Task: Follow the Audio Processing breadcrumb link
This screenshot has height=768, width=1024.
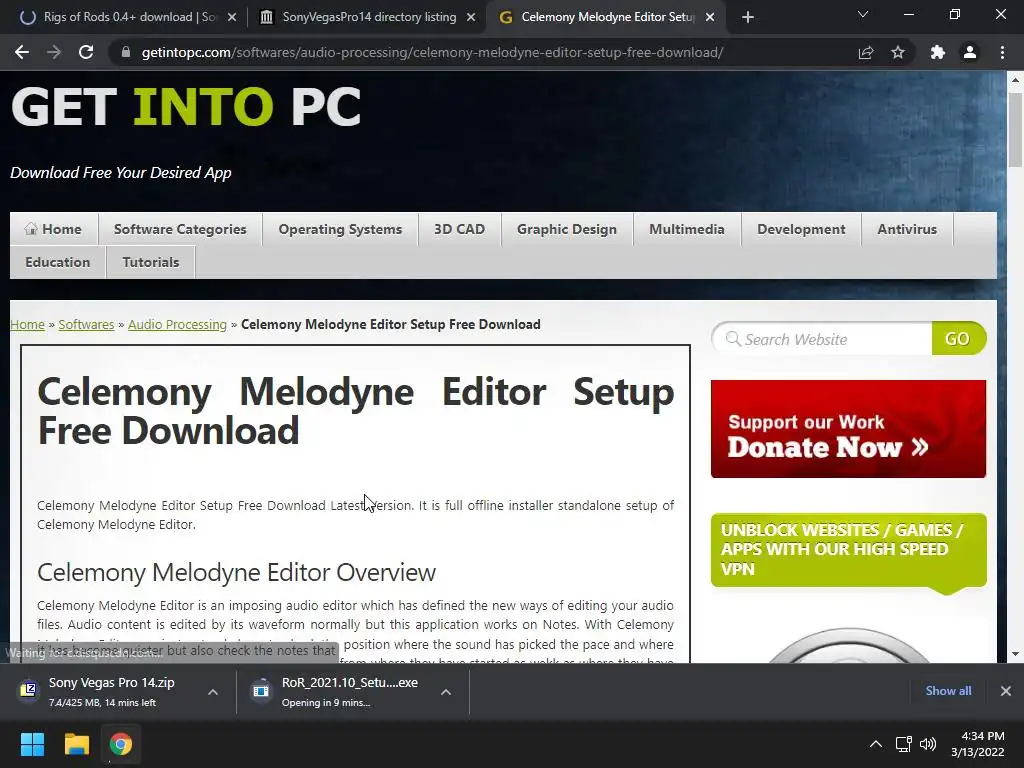Action: 177,325
